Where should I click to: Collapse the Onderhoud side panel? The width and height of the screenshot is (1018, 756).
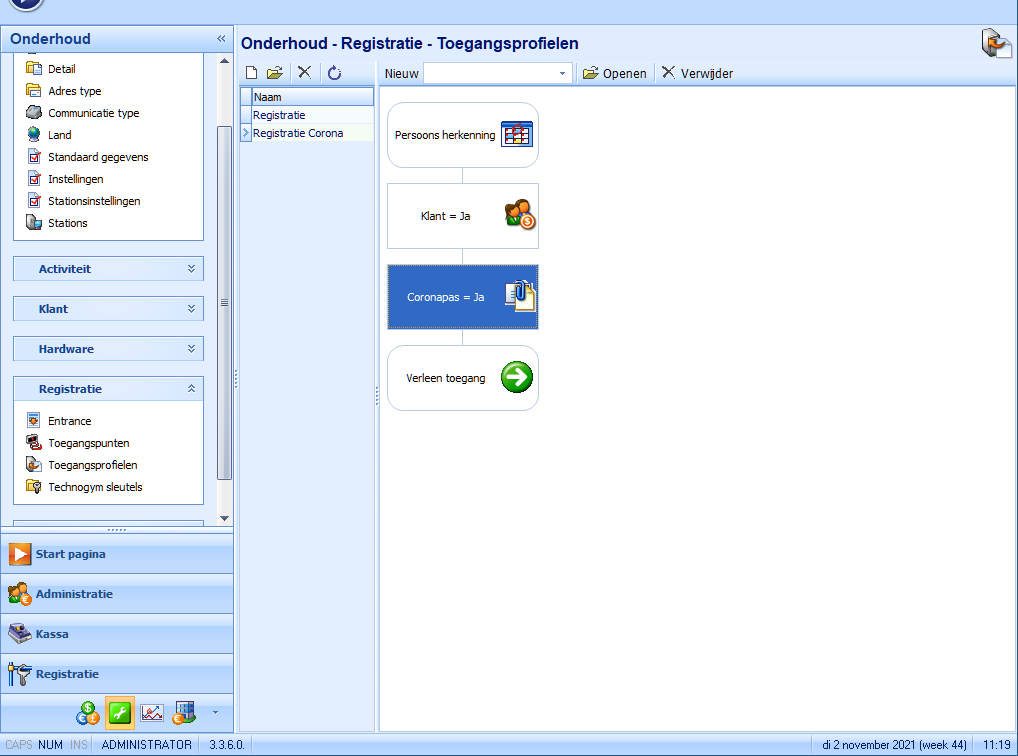(x=221, y=39)
